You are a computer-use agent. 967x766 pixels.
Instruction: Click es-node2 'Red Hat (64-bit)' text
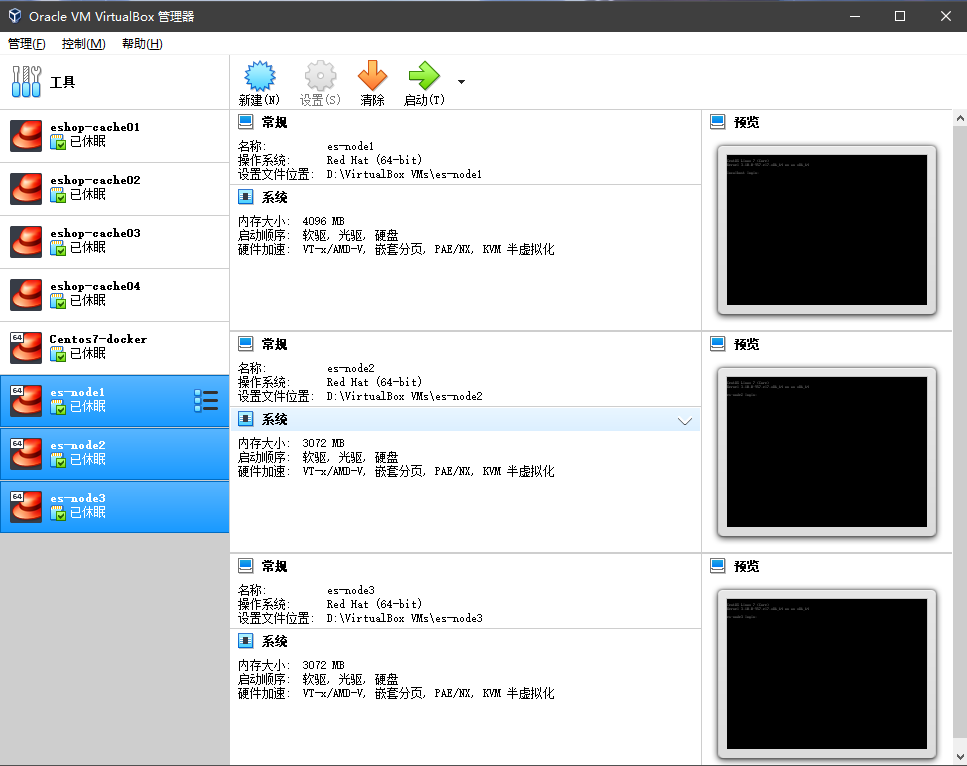(x=374, y=382)
